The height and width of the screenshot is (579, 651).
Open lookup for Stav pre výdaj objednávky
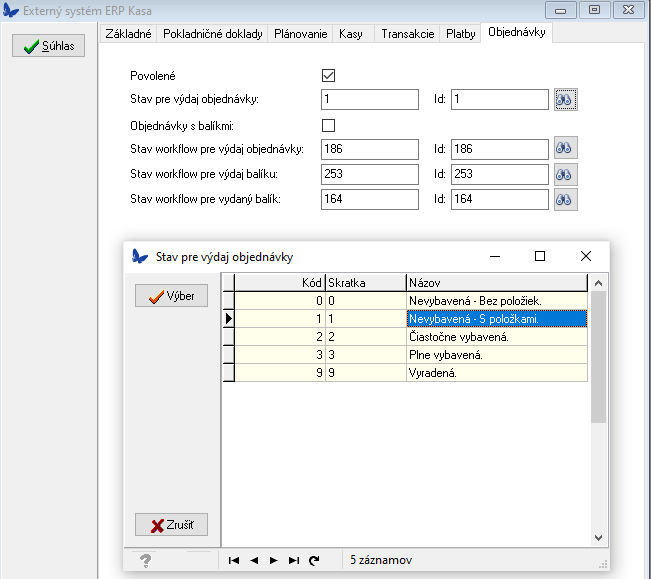tap(566, 99)
